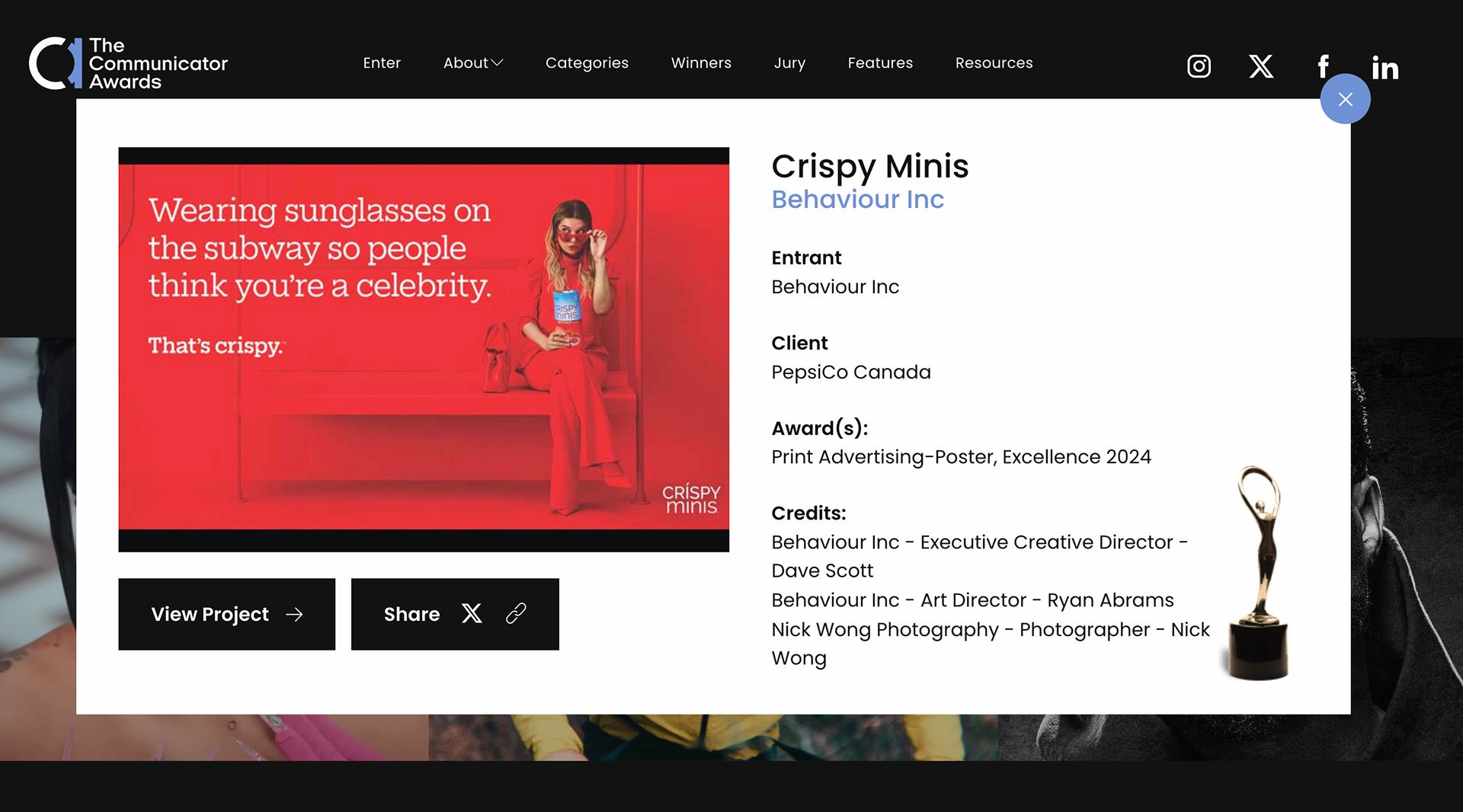The height and width of the screenshot is (812, 1463).
Task: Open the Features menu item
Action: click(880, 63)
